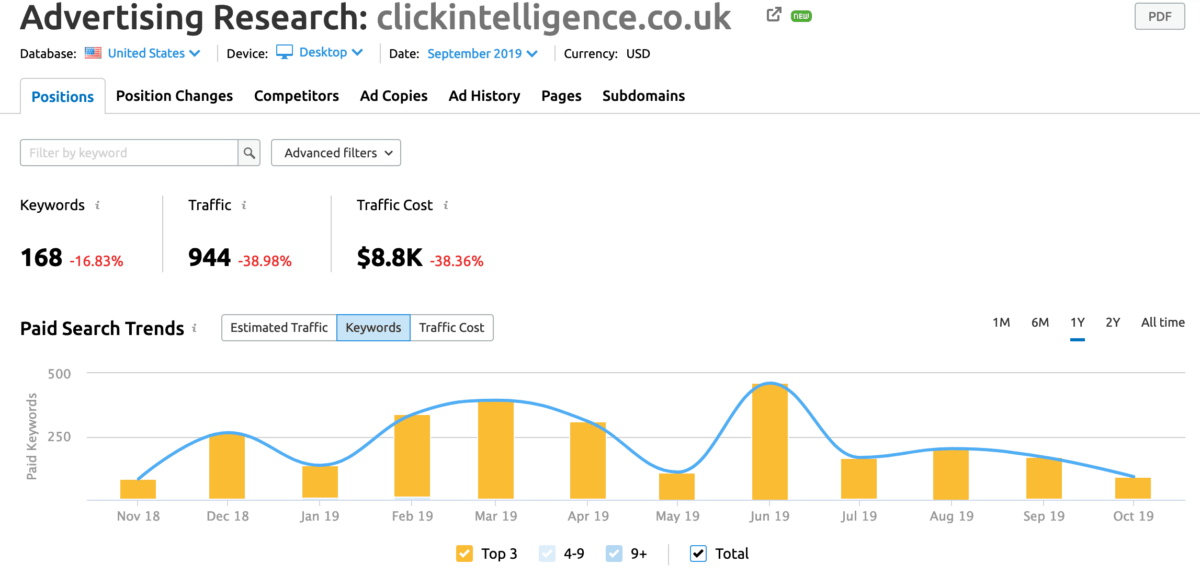Screen dimensions: 1200x576
Task: Open the September 2019 date dropdown
Action: (x=482, y=53)
